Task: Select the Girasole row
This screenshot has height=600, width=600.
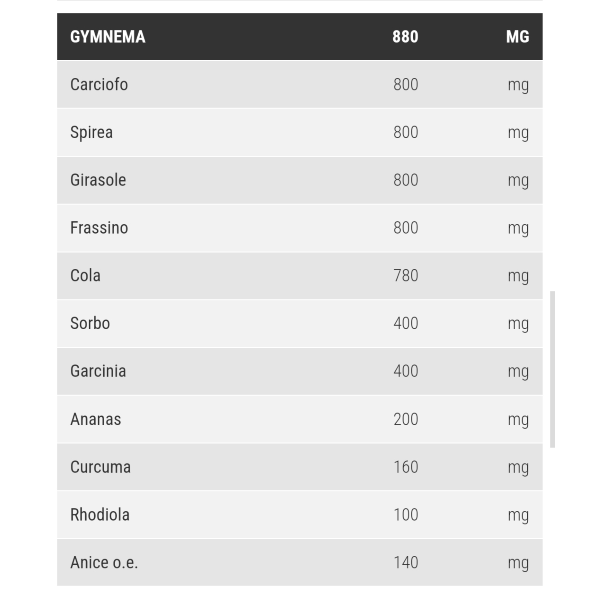Action: [x=300, y=180]
